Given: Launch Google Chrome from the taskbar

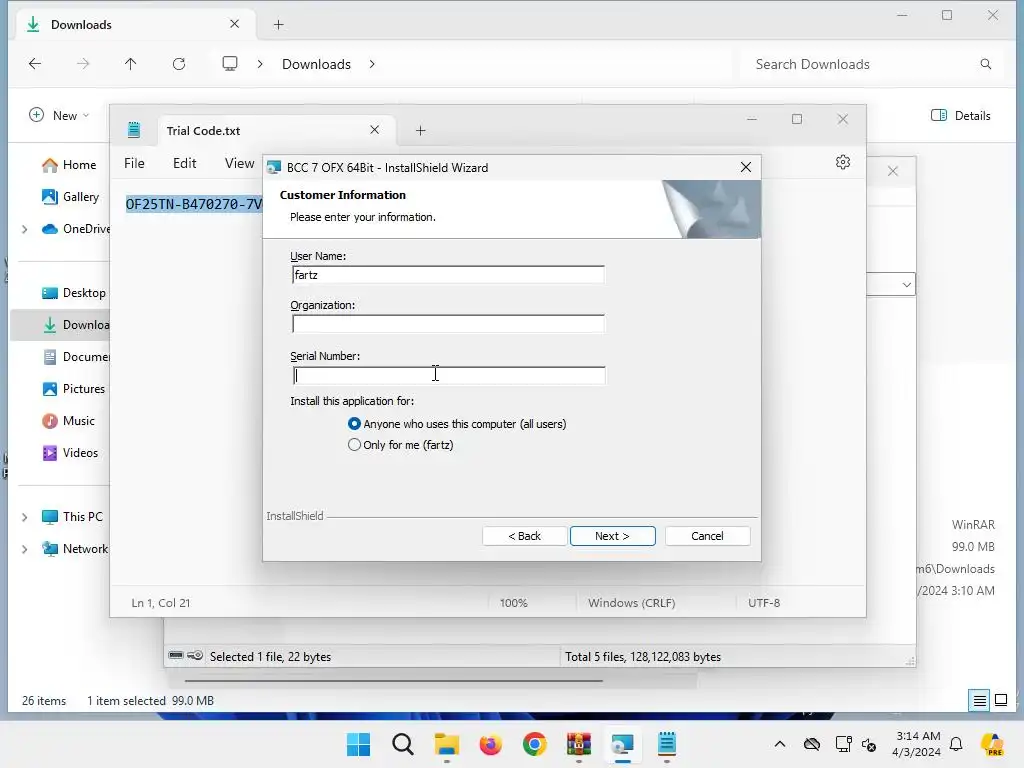Looking at the screenshot, I should (x=535, y=744).
